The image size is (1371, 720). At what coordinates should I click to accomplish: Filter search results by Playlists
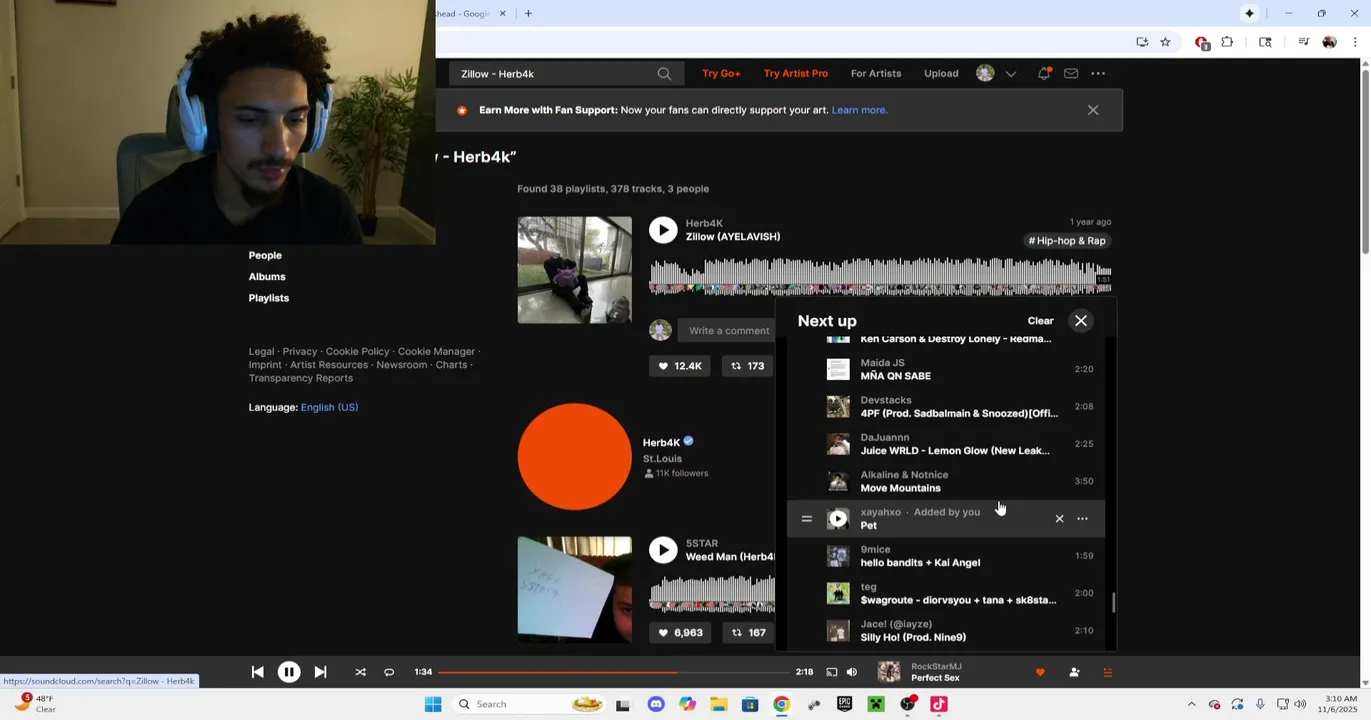point(269,298)
